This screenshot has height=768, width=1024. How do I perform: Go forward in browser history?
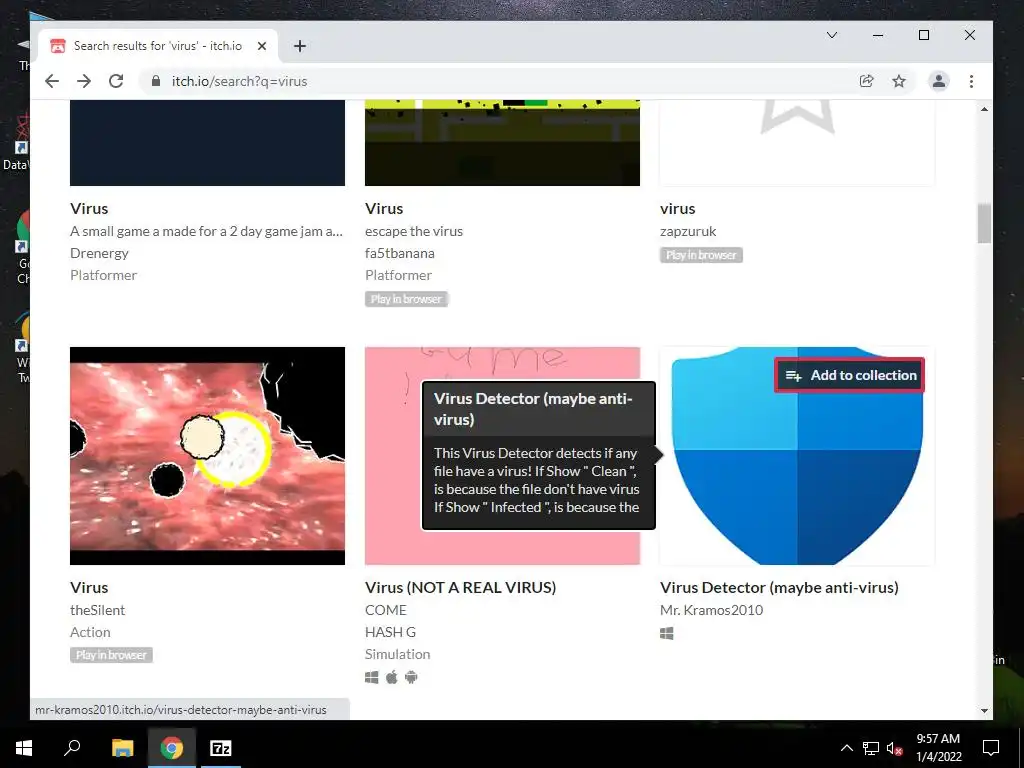point(84,81)
